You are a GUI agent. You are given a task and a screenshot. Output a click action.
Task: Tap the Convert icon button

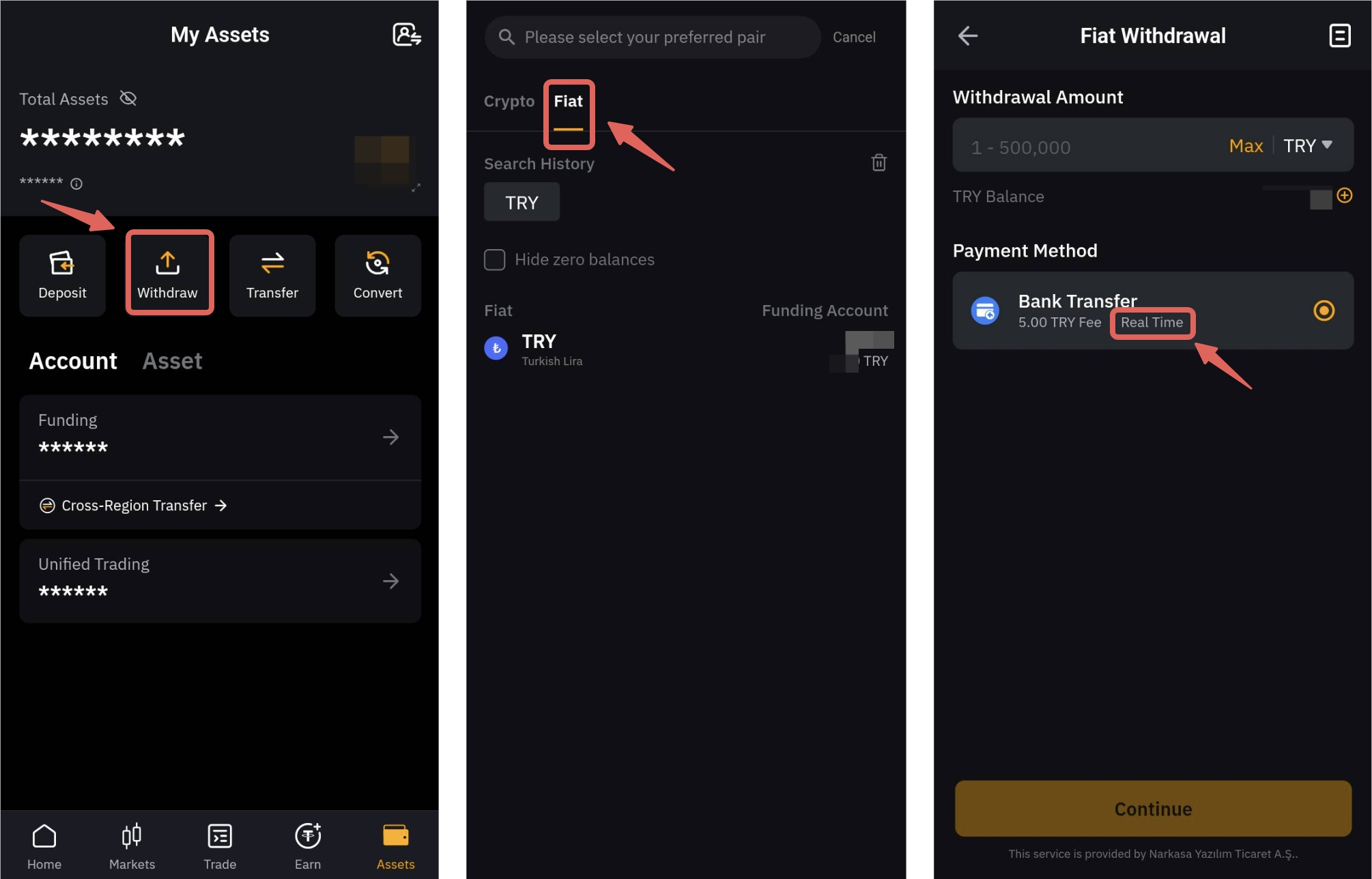coord(377,274)
